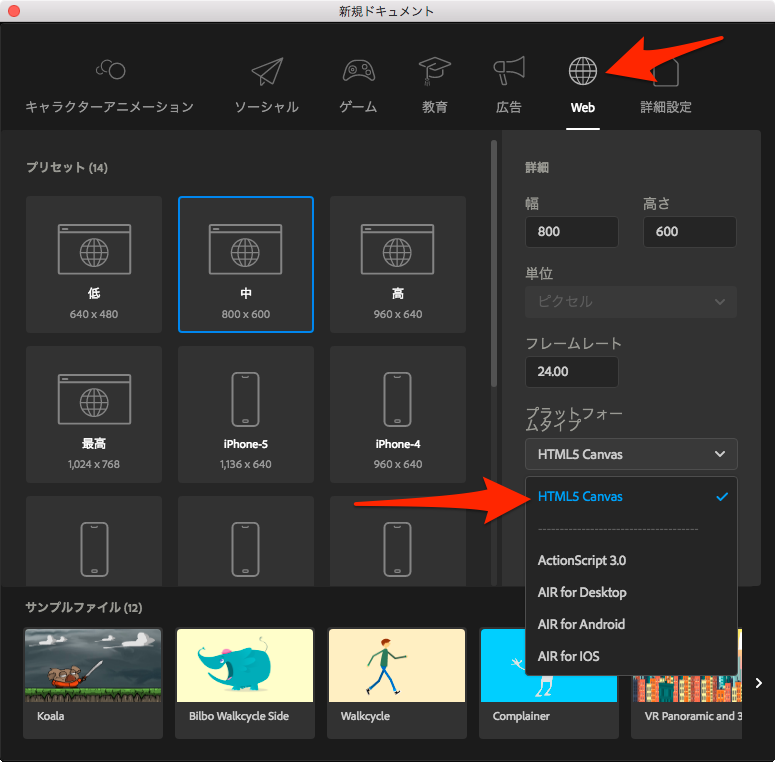Viewport: 775px width, 762px height.
Task: Choose ActionScript 3.0 from platform list
Action: pos(582,561)
